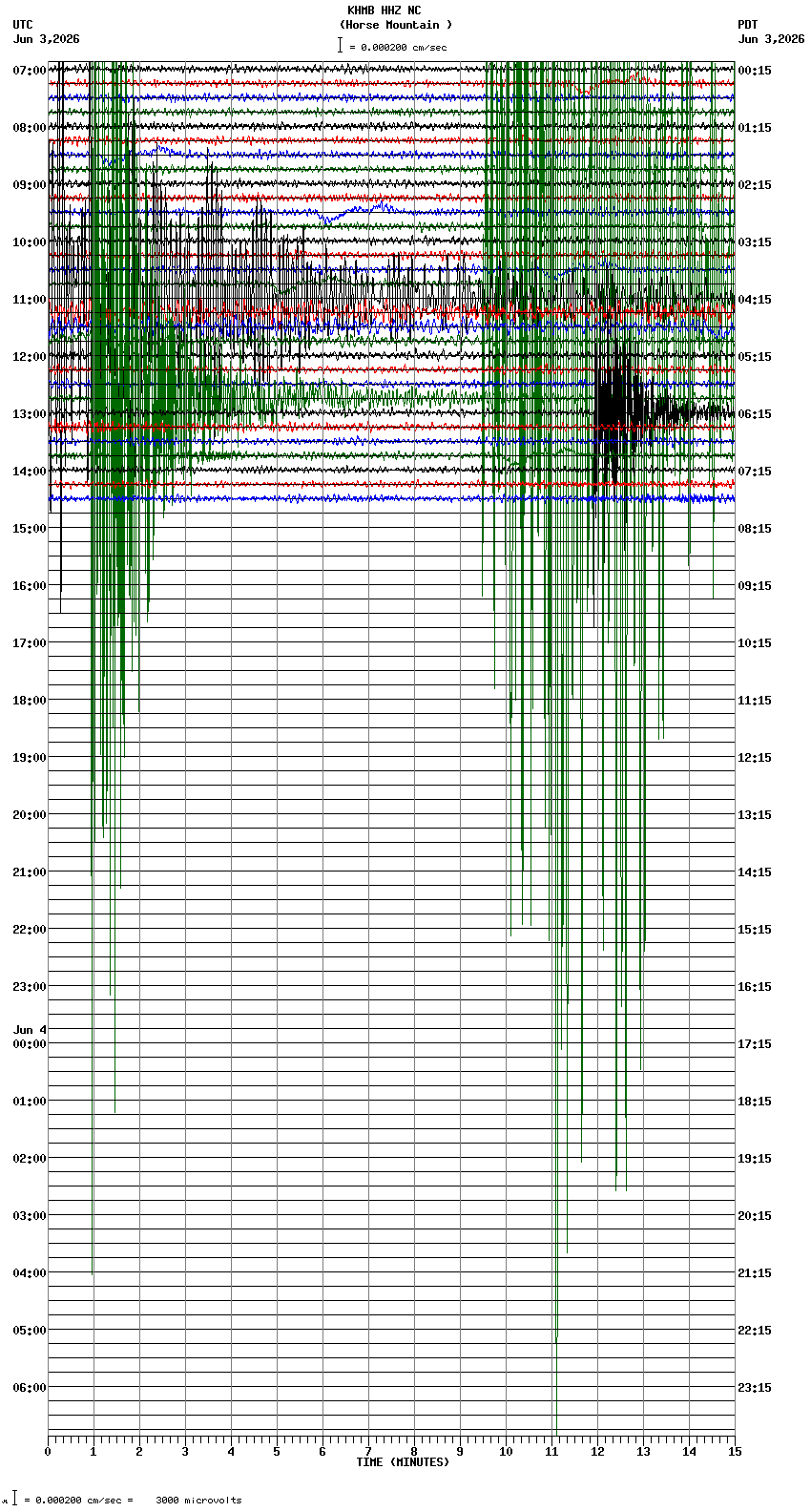The width and height of the screenshot is (811, 1512).
Task: Click the 15:15 PDT time label
Action: 755,930
